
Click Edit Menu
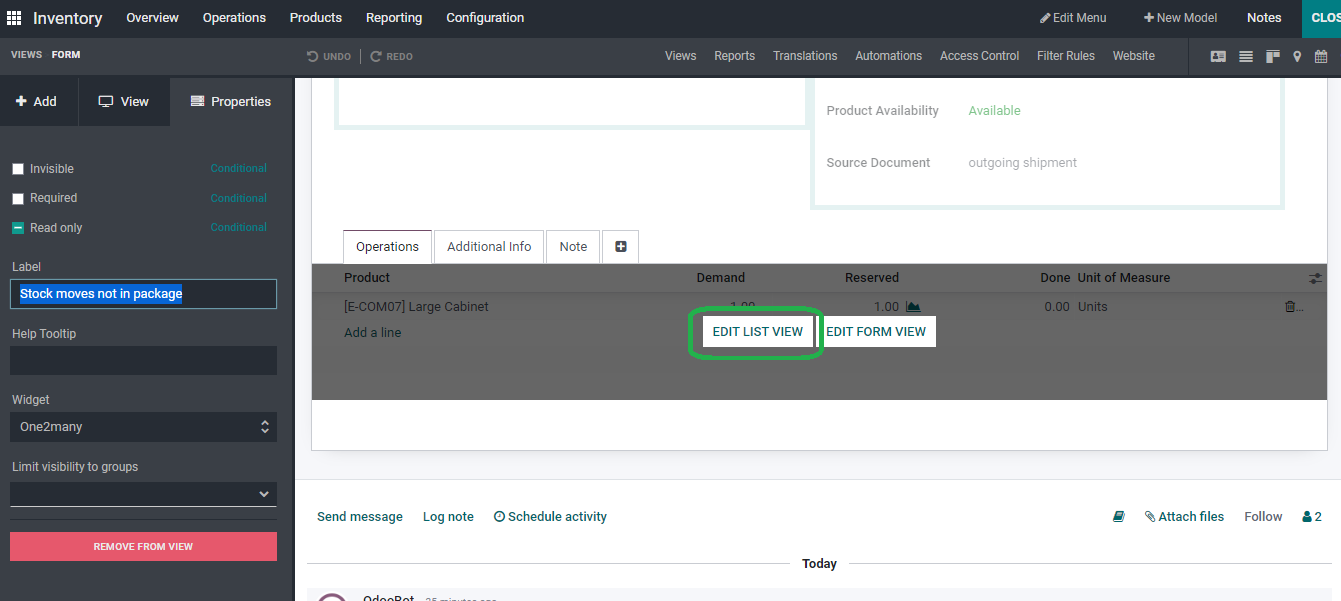click(x=1073, y=18)
